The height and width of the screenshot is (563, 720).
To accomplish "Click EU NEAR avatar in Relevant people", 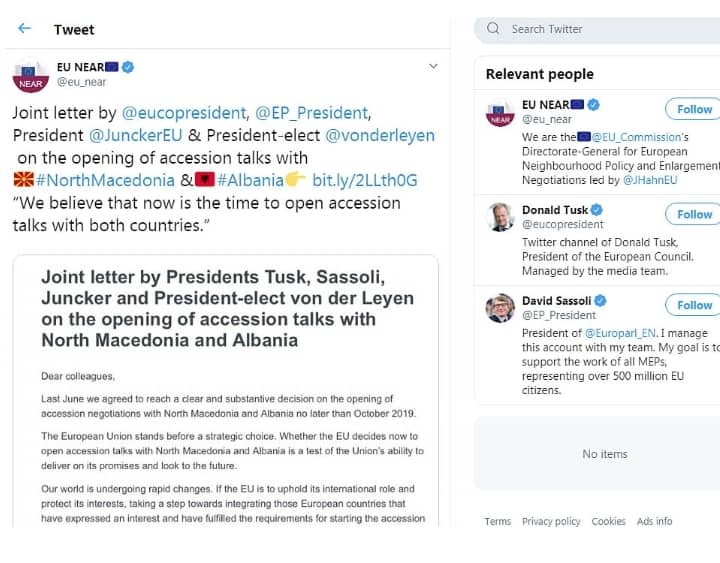I will [x=500, y=112].
